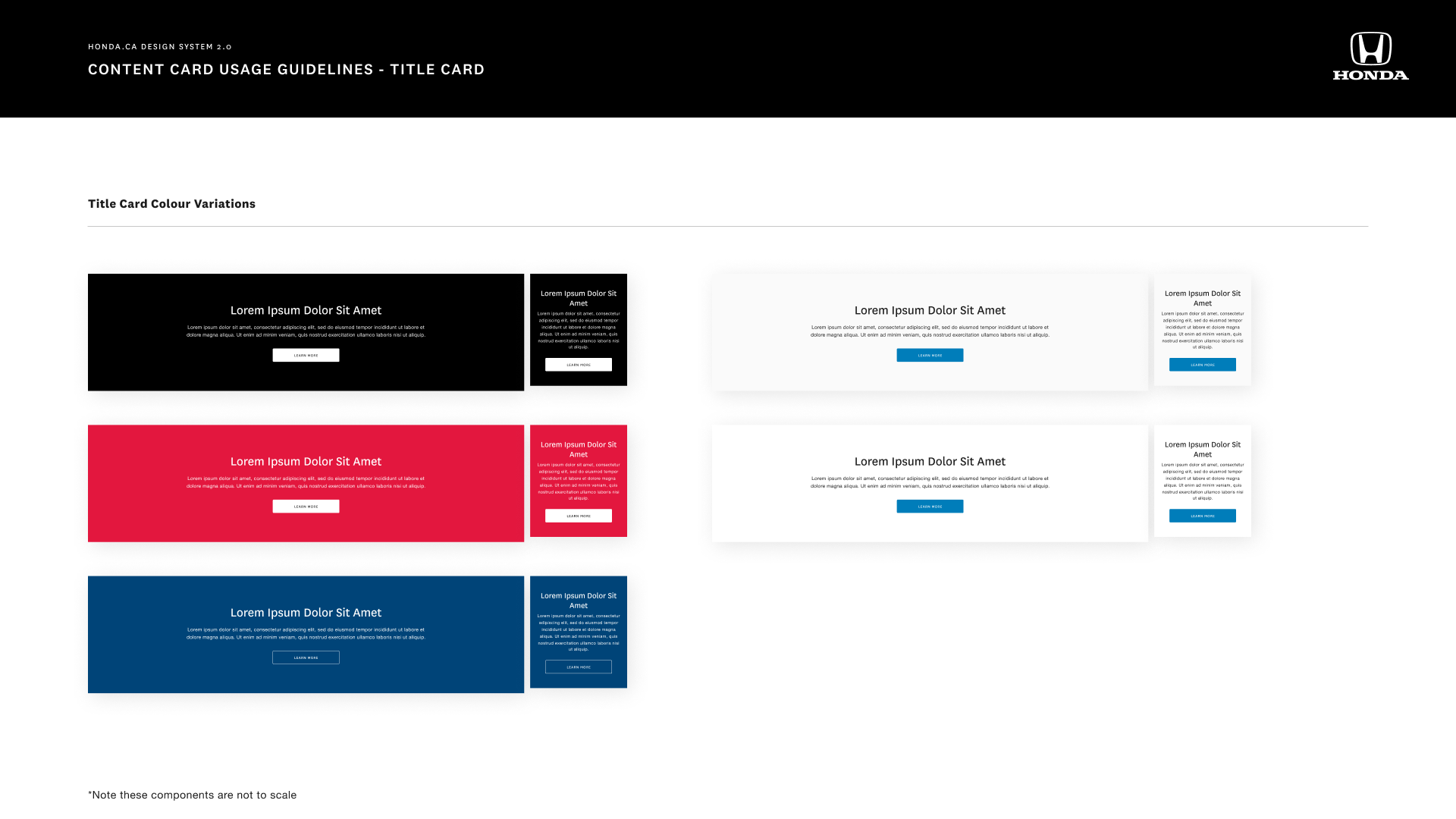Viewport: 1456px width, 819px height.
Task: Click the body paragraph on the wide red card
Action: [306, 482]
